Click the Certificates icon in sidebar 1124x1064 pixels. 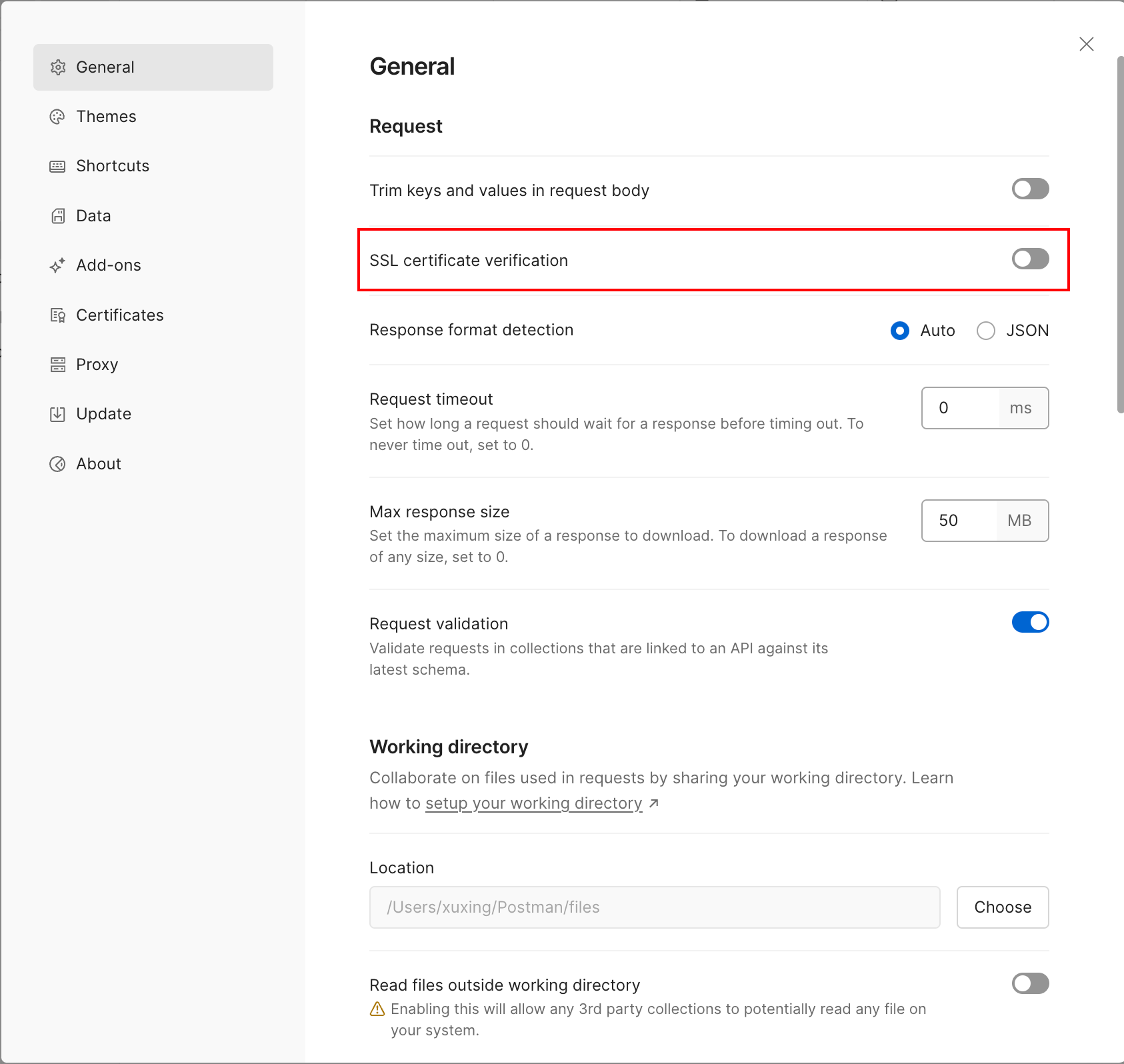pos(58,315)
